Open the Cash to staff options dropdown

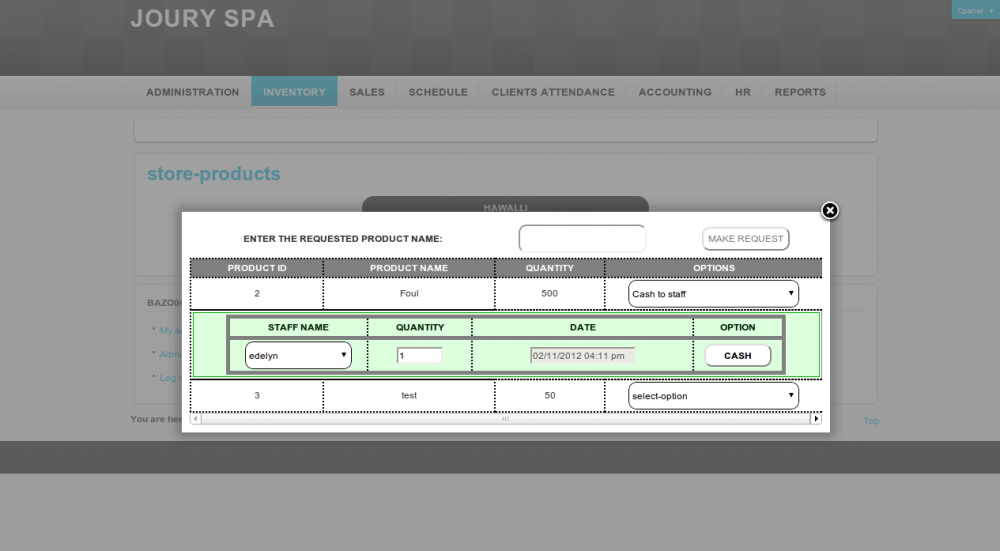coord(713,294)
